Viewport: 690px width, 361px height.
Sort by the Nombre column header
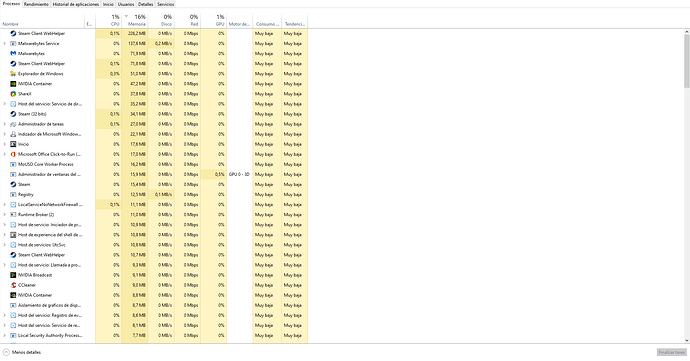pos(42,20)
